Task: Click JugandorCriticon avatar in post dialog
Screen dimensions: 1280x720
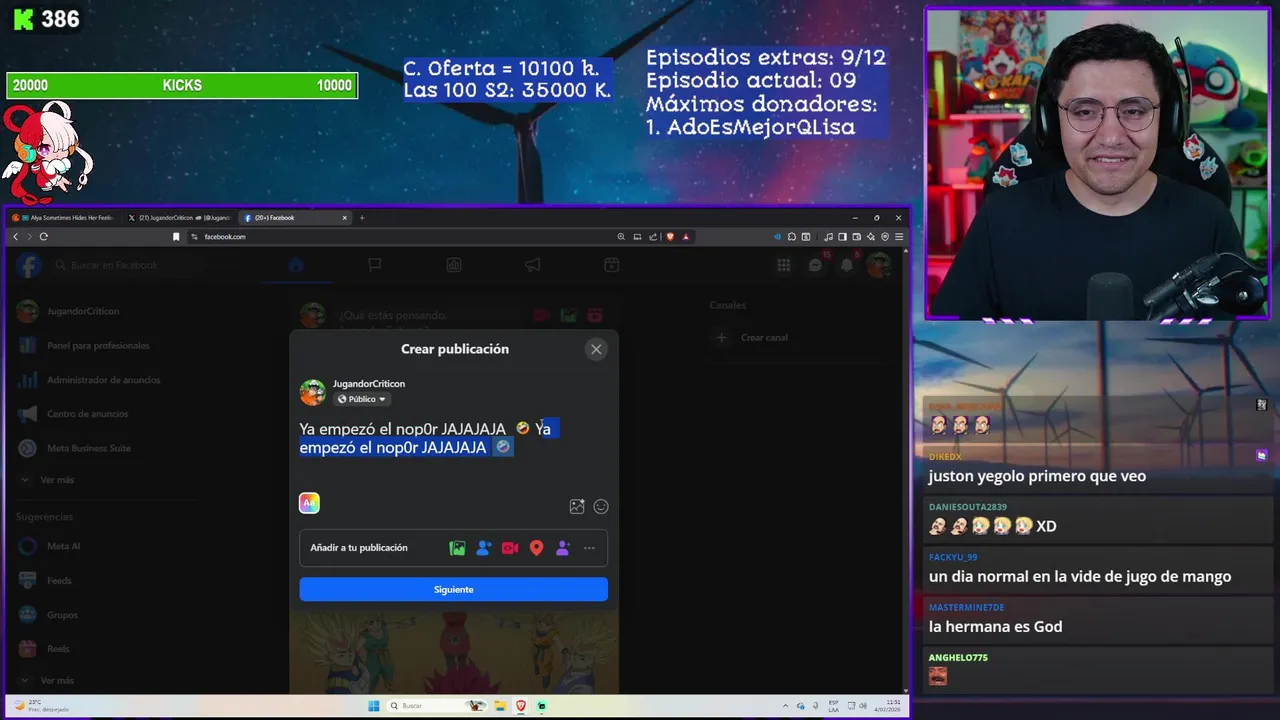Action: click(x=313, y=392)
